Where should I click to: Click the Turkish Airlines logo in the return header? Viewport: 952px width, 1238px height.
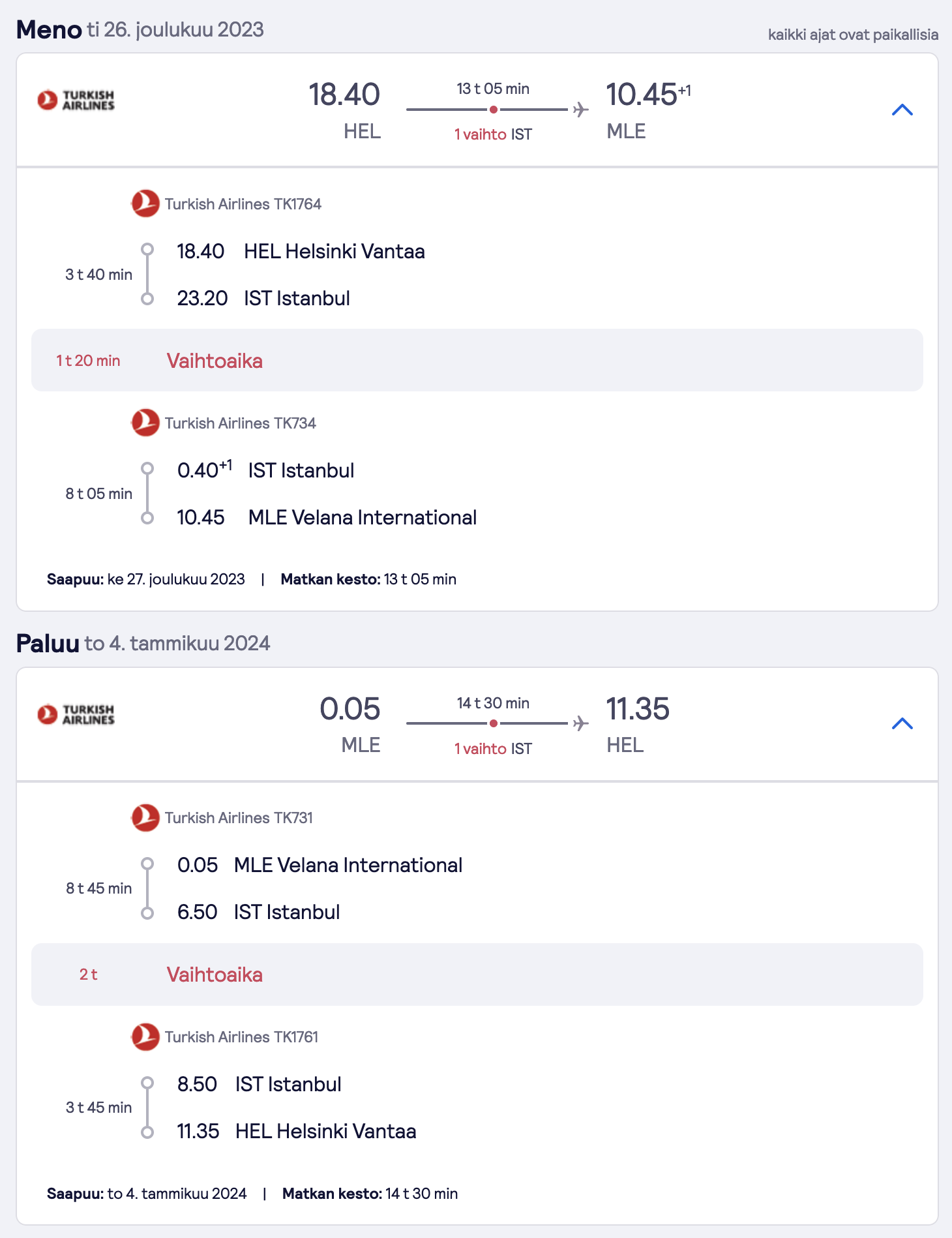click(76, 714)
